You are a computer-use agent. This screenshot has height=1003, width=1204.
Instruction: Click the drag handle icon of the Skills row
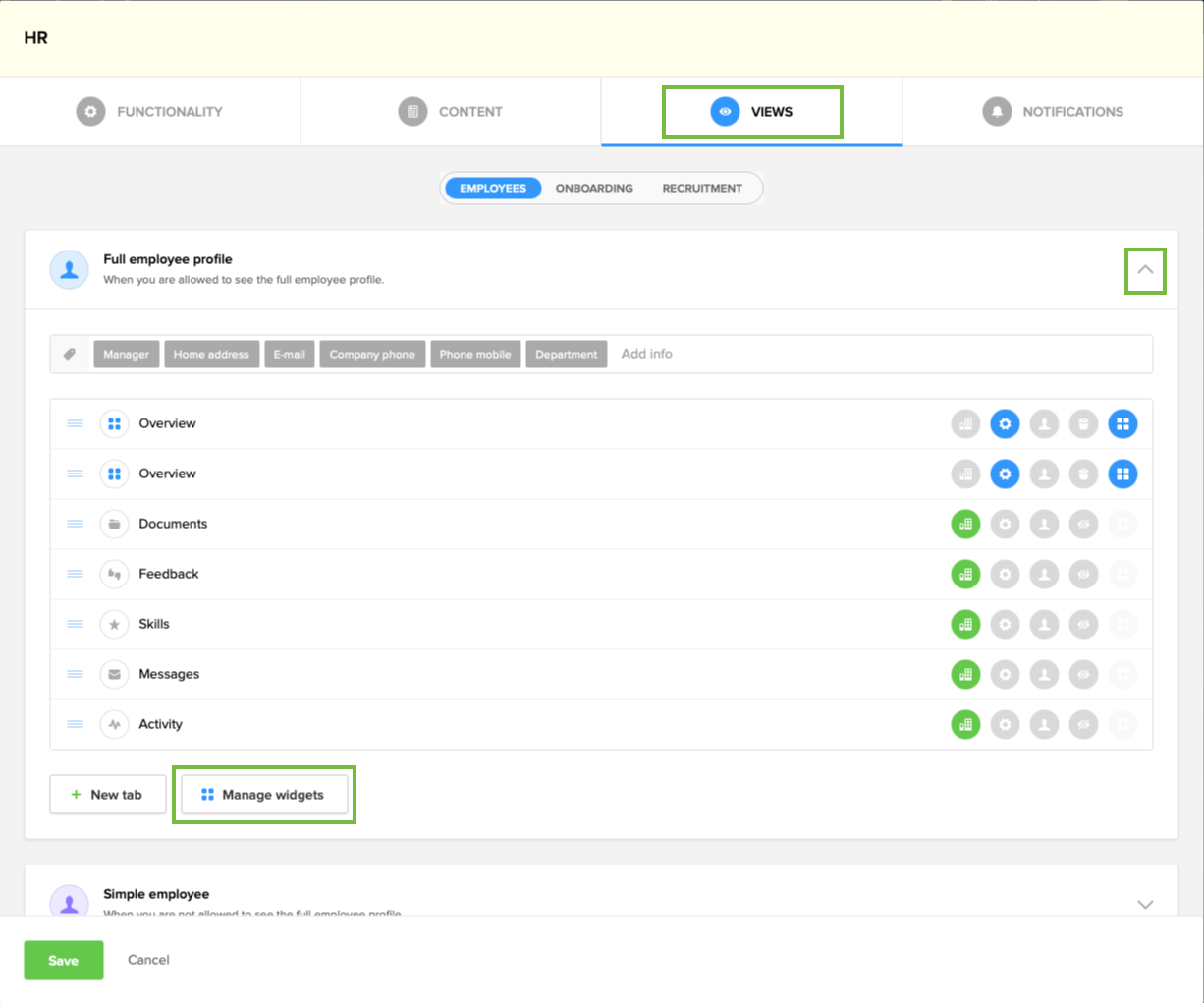click(x=75, y=624)
